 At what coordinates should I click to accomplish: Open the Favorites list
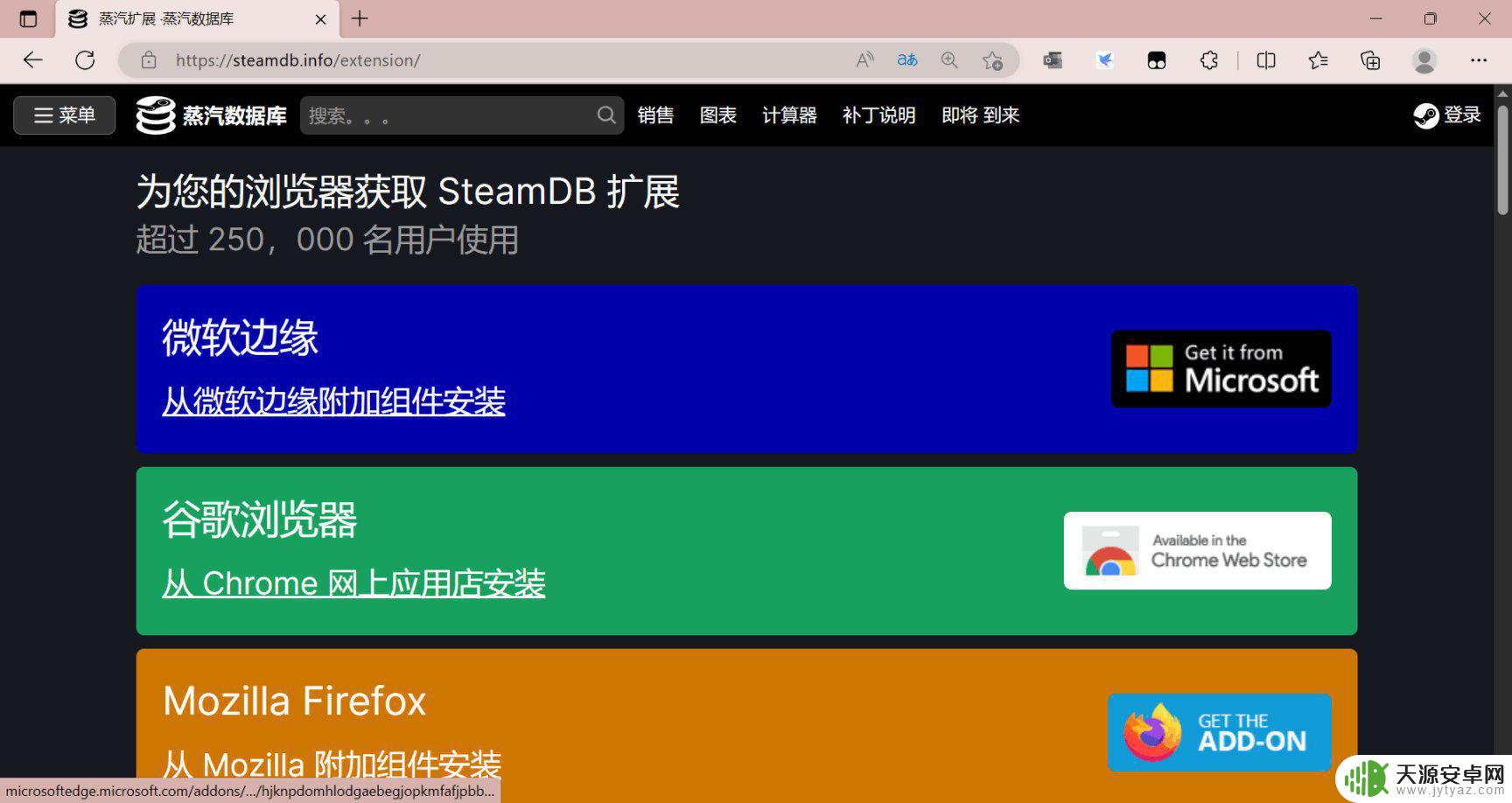pos(1318,60)
